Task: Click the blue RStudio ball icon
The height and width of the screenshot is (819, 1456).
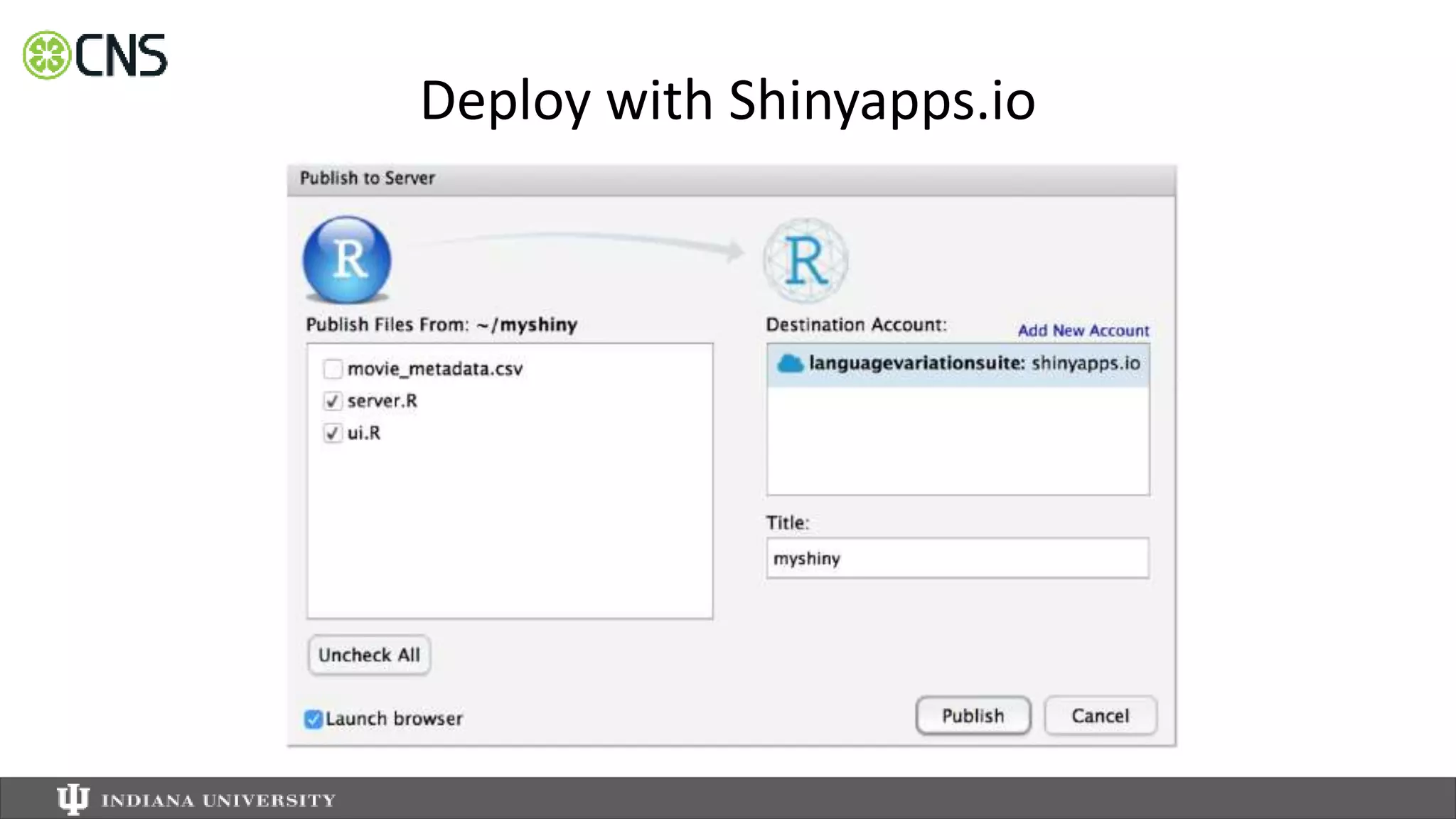Action: tap(347, 259)
